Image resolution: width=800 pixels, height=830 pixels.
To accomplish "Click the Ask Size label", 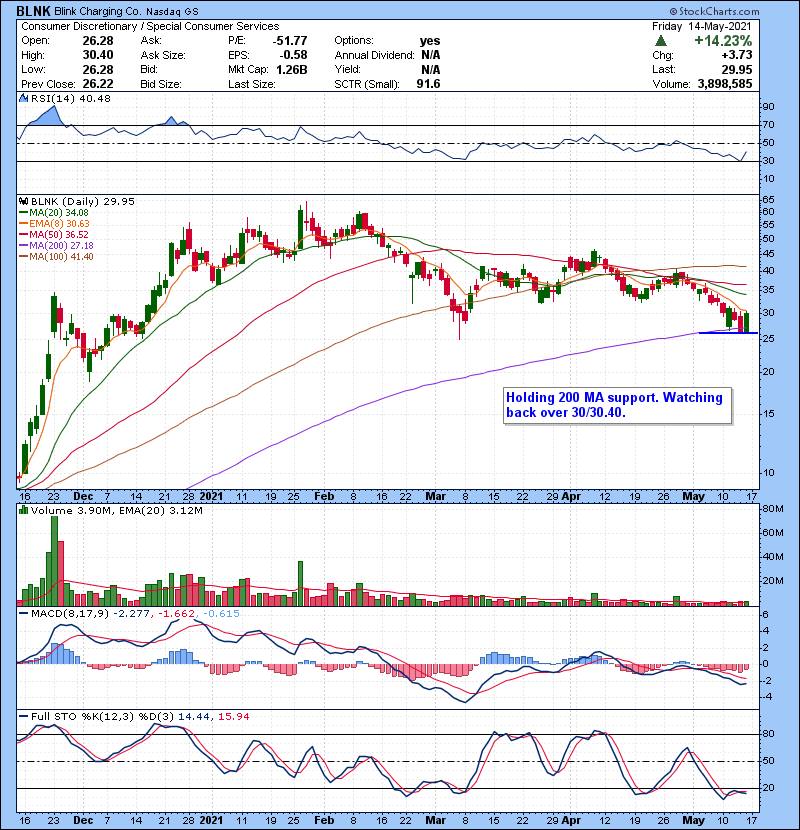I will (163, 55).
